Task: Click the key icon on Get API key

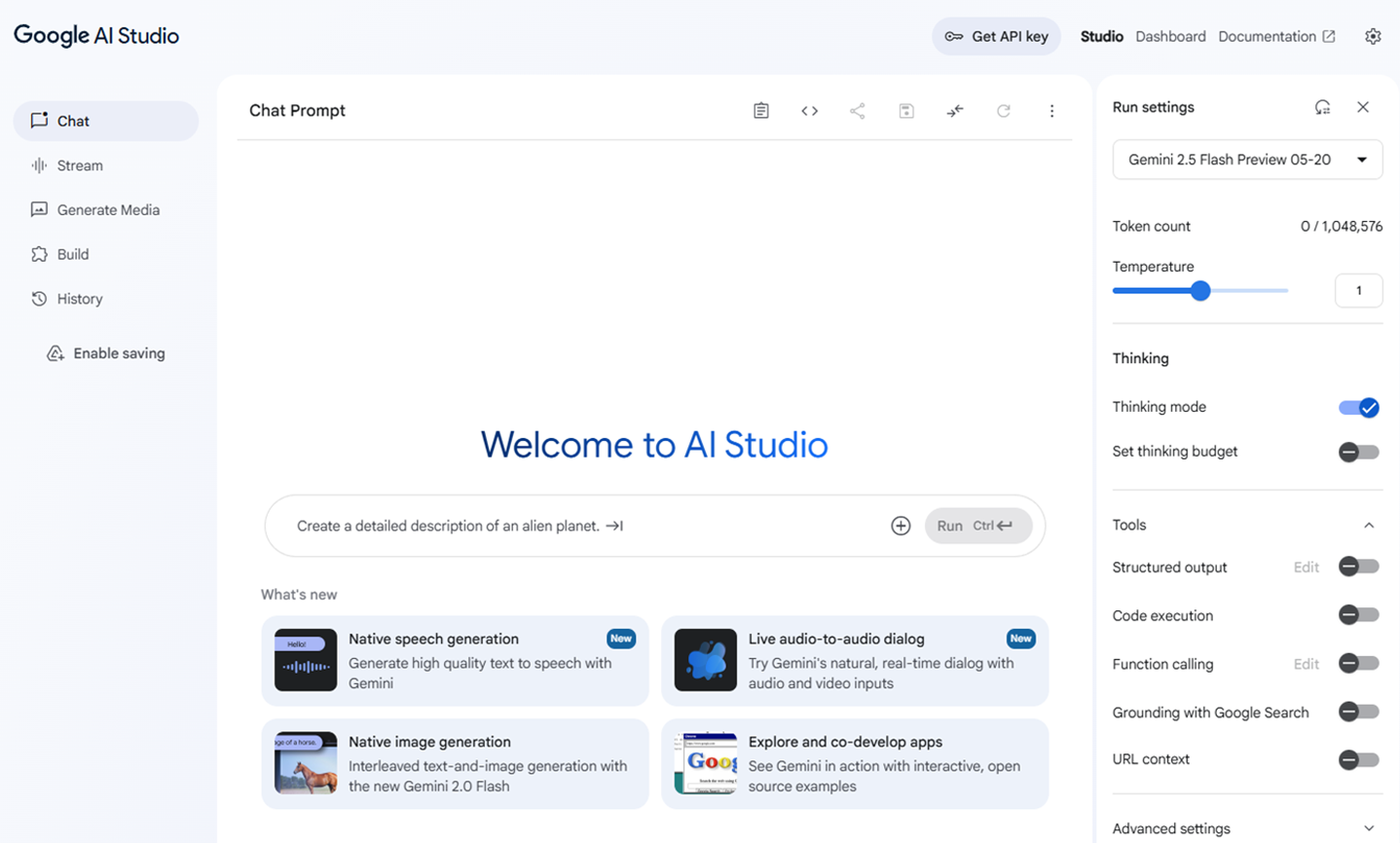Action: 954,36
